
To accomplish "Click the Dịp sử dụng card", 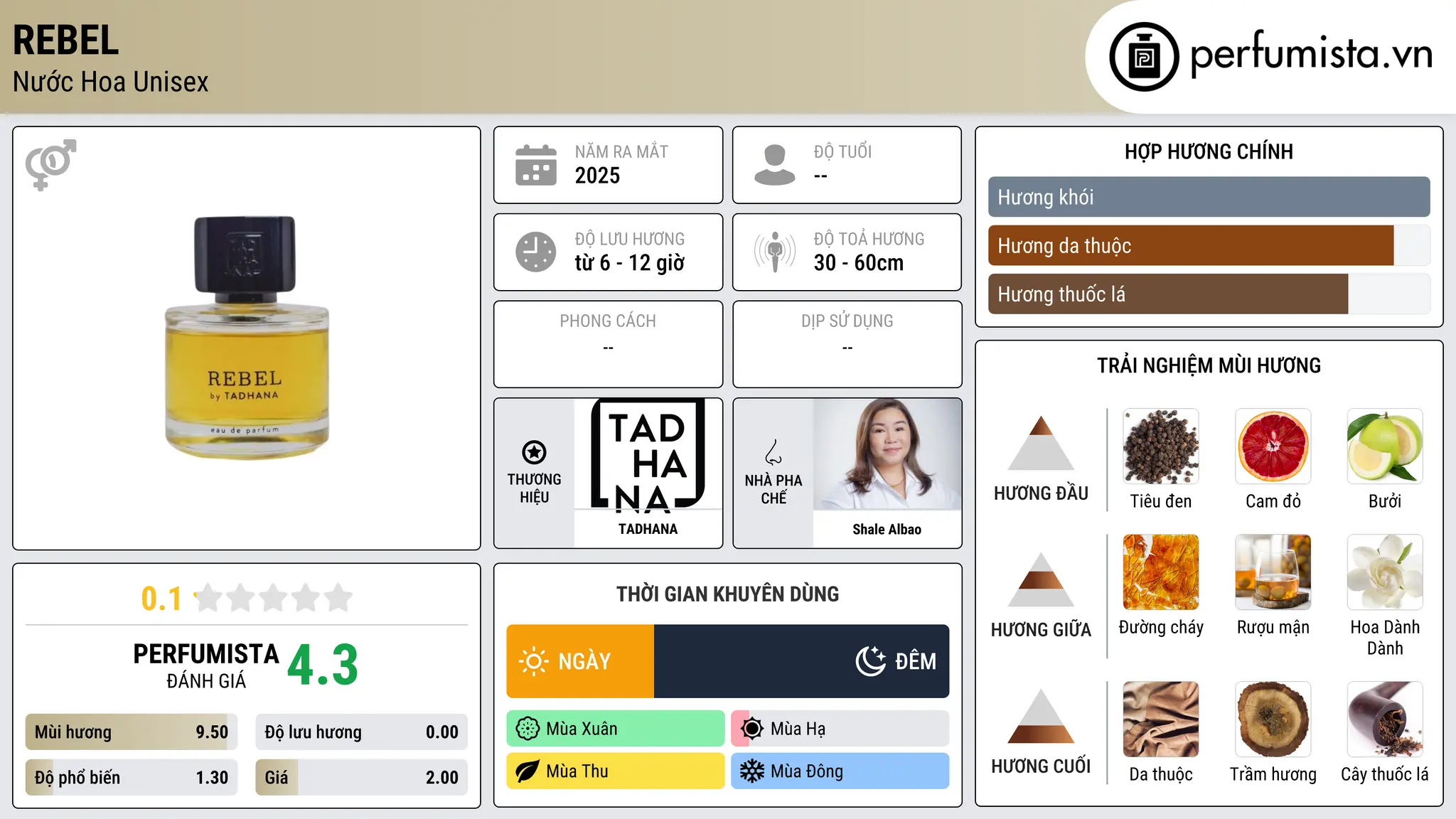I will (x=847, y=344).
